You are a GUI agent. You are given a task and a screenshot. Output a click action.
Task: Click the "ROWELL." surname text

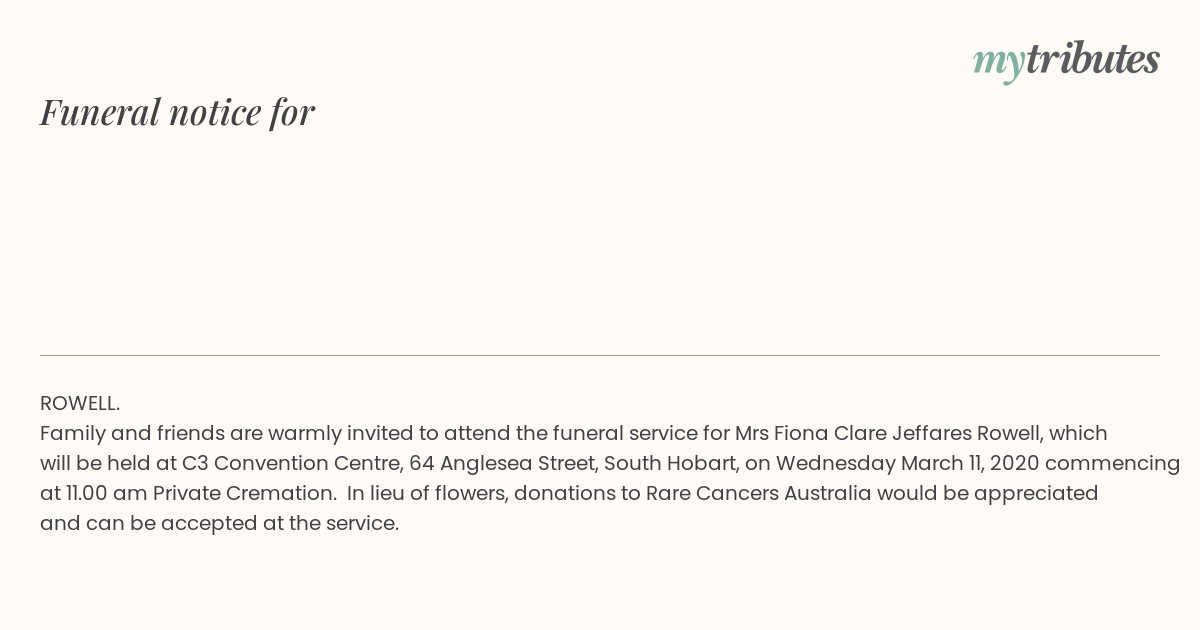coord(80,403)
